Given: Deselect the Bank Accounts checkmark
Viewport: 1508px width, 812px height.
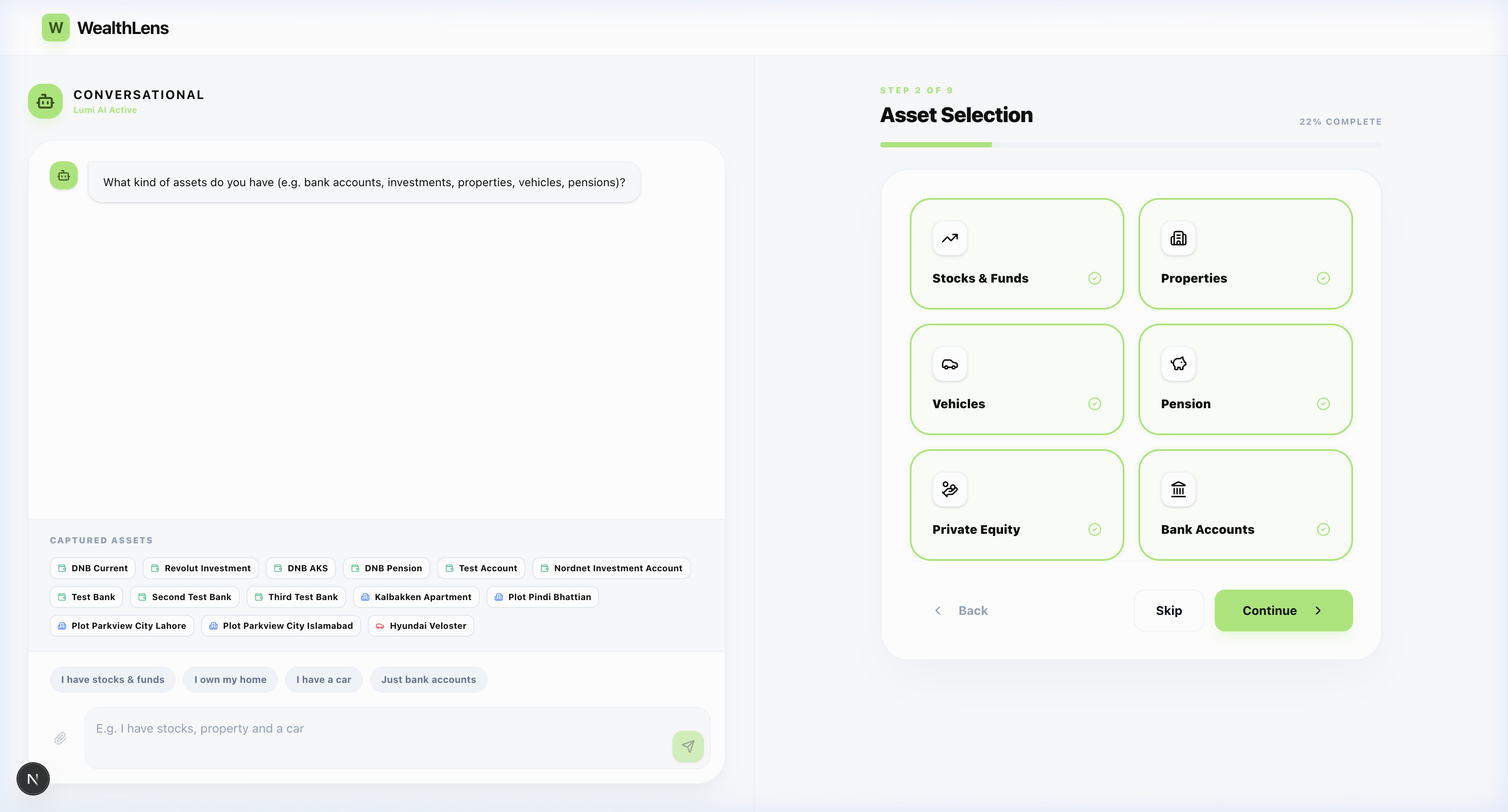Looking at the screenshot, I should (1323, 529).
